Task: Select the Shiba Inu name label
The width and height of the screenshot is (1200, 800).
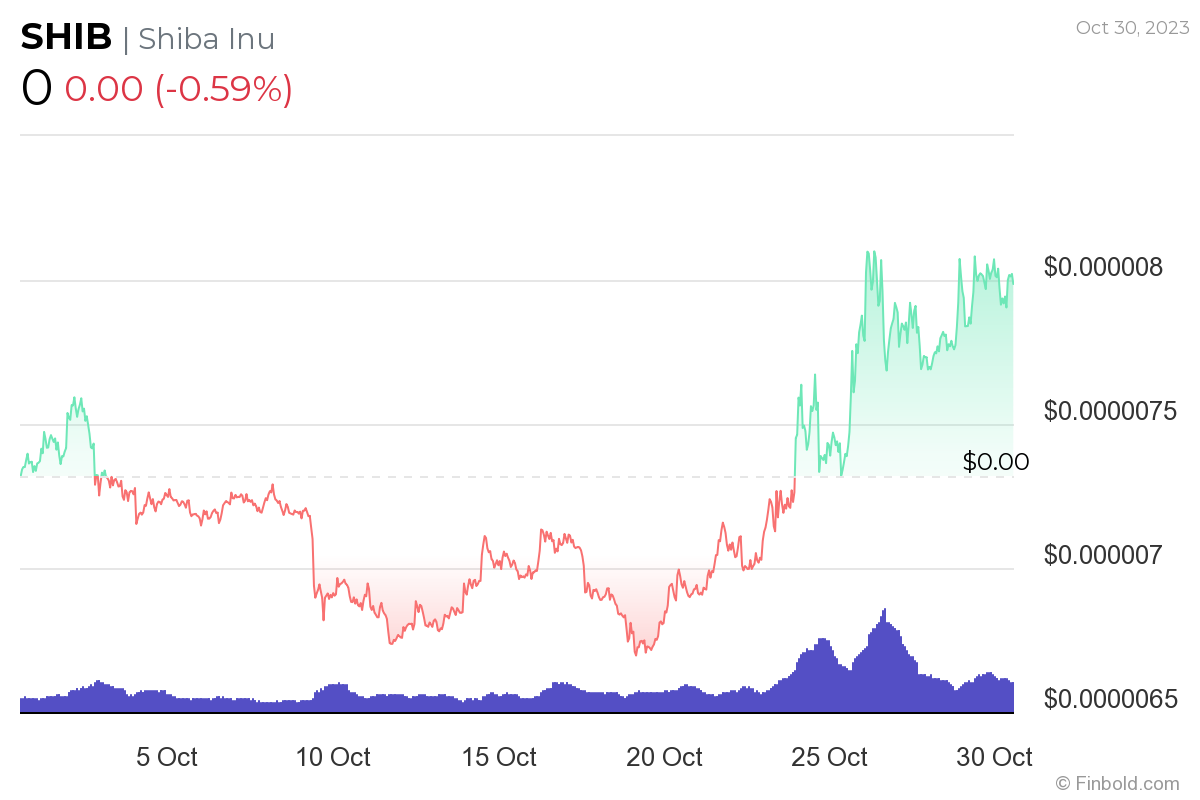Action: pos(206,38)
